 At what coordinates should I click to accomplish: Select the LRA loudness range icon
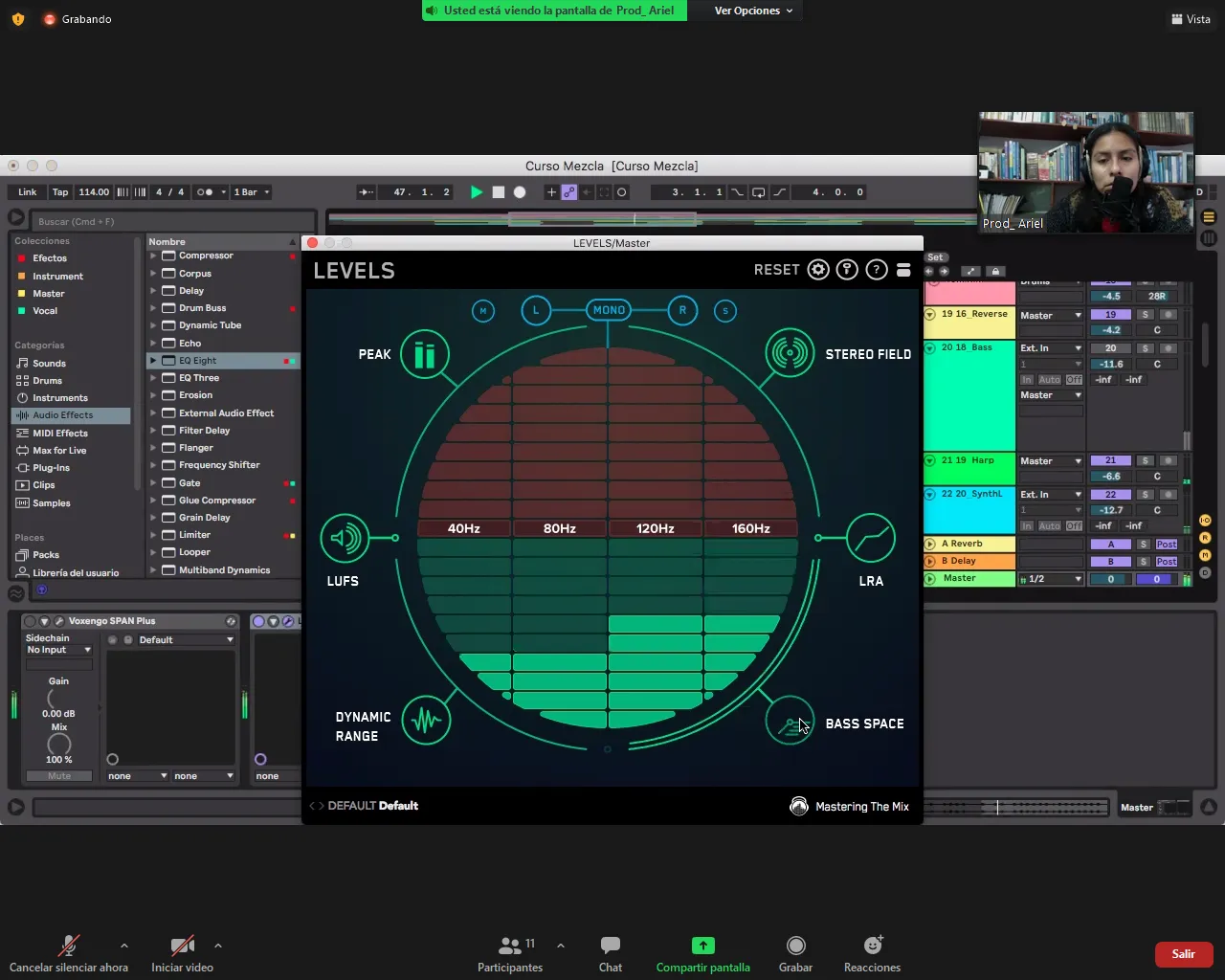point(871,538)
